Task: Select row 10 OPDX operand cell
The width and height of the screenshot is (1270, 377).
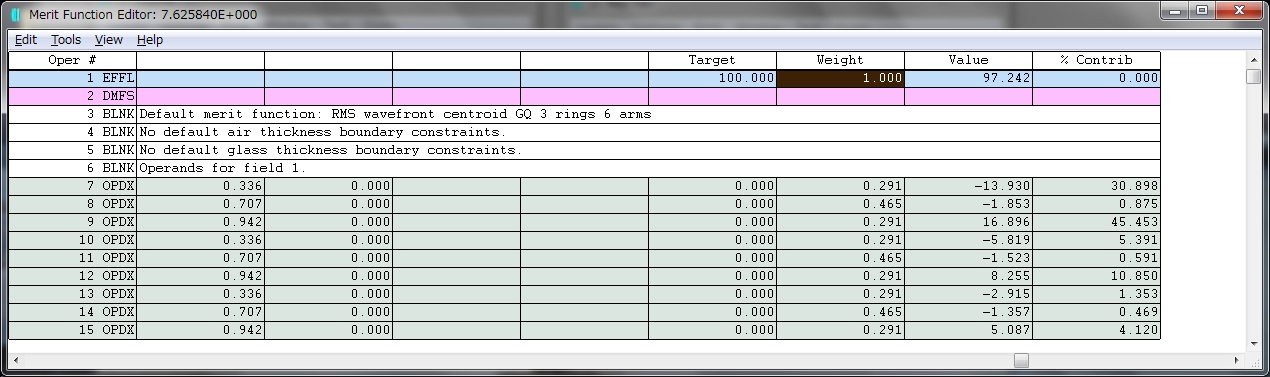Action: point(72,240)
